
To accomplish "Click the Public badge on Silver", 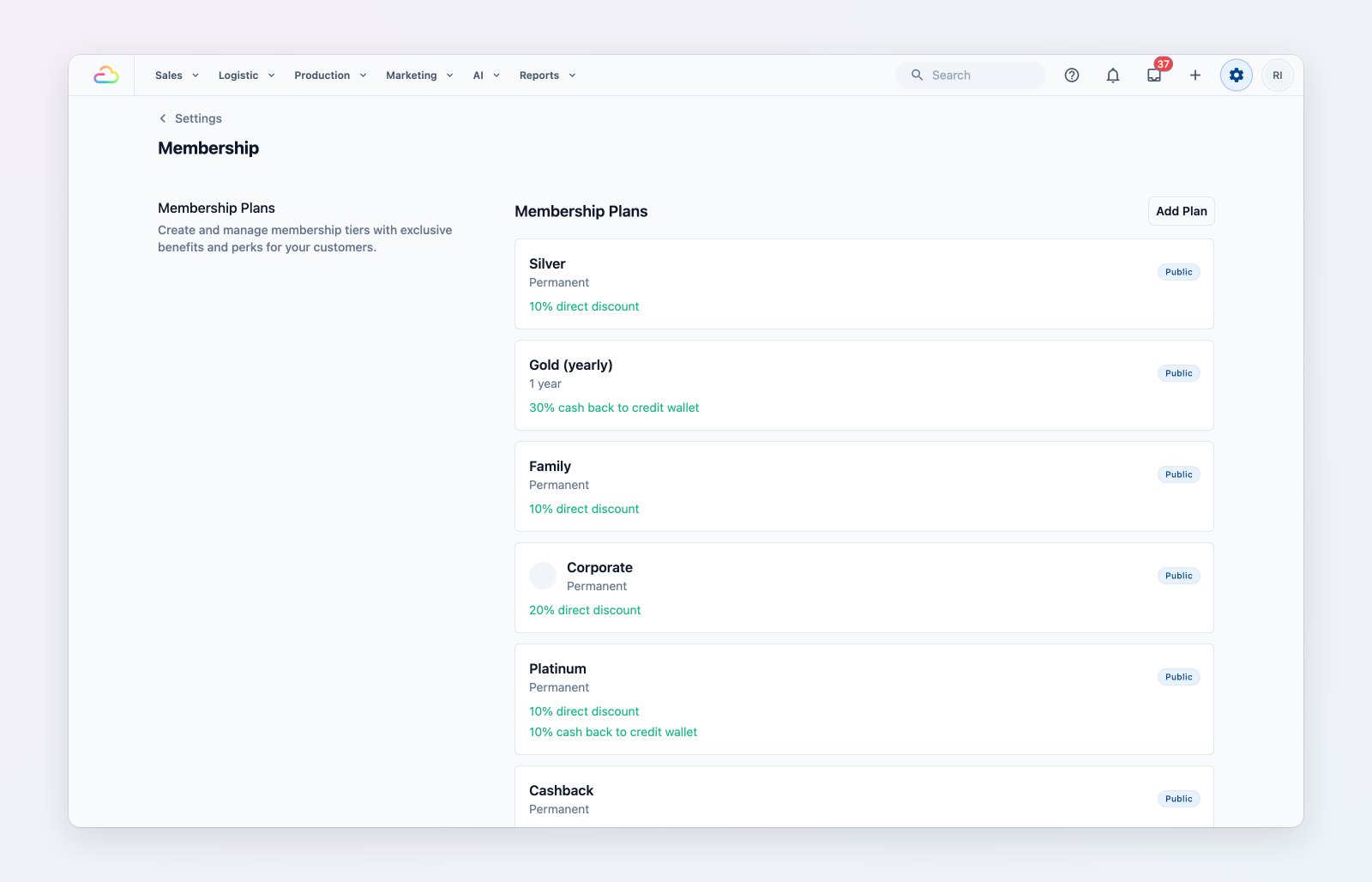I will (1178, 272).
